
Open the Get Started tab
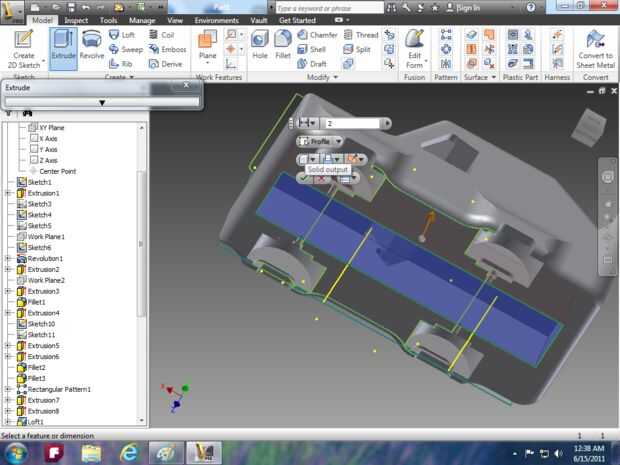pos(297,20)
